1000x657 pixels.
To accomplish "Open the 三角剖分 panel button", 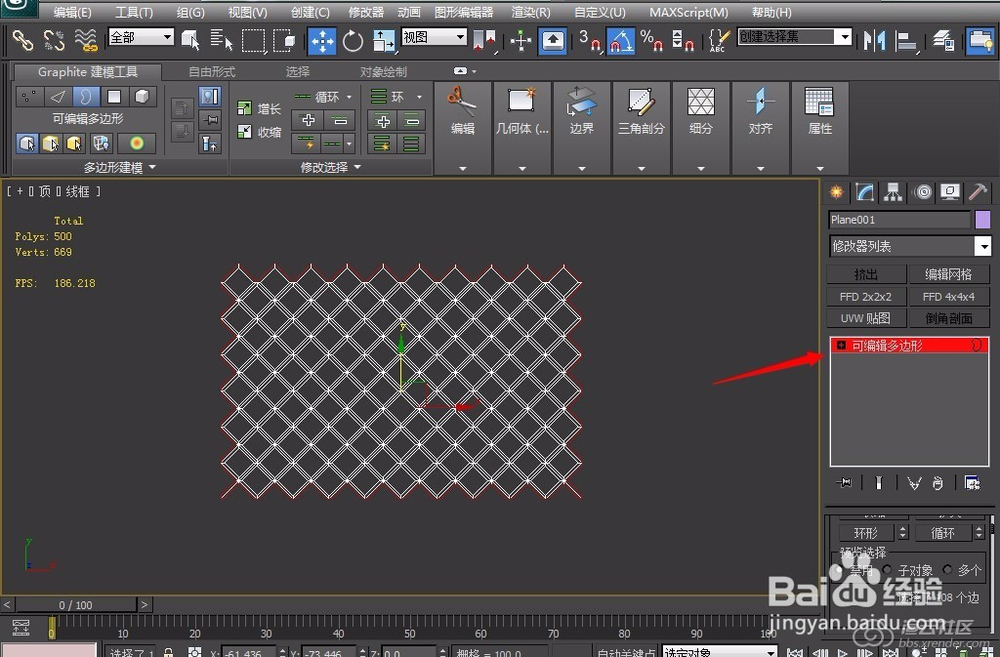I will (x=641, y=128).
